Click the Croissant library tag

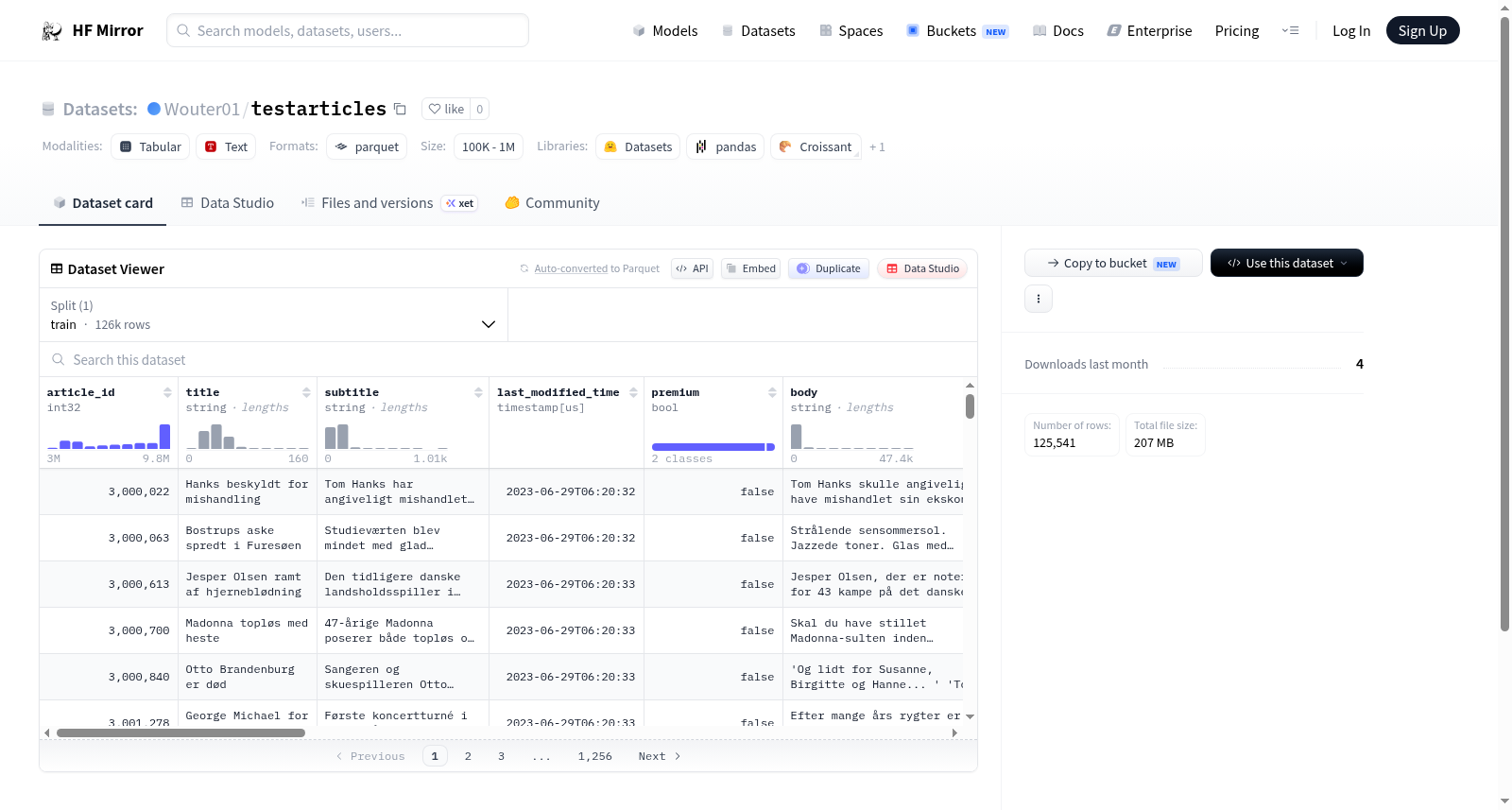[x=816, y=146]
